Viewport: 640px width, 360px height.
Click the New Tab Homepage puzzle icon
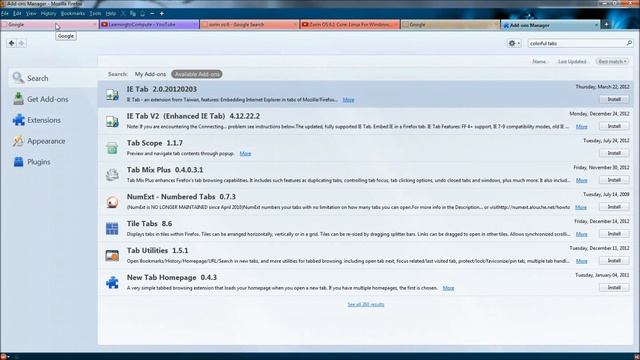coord(112,282)
